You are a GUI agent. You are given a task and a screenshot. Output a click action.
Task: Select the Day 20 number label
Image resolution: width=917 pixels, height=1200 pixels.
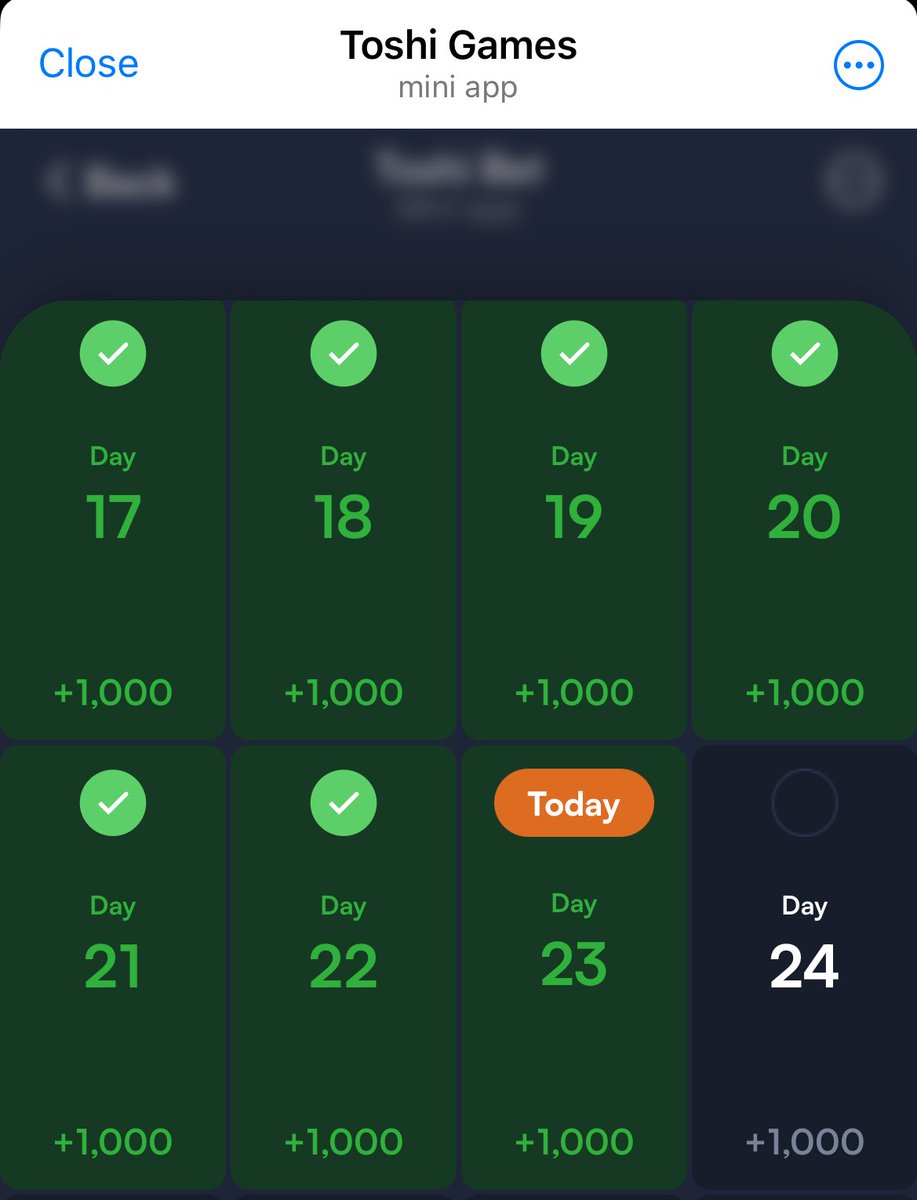(x=804, y=517)
